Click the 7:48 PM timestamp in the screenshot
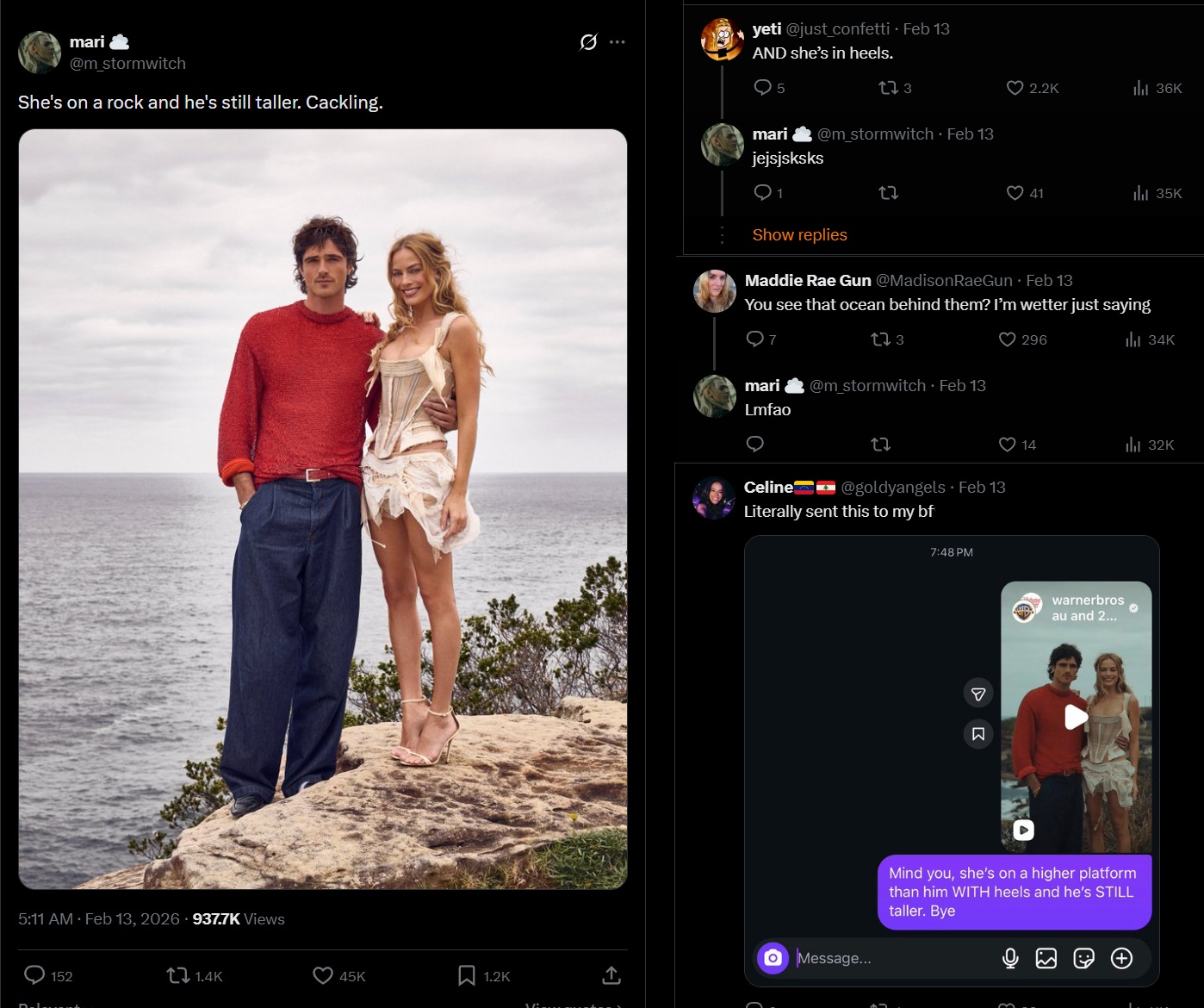 952,552
